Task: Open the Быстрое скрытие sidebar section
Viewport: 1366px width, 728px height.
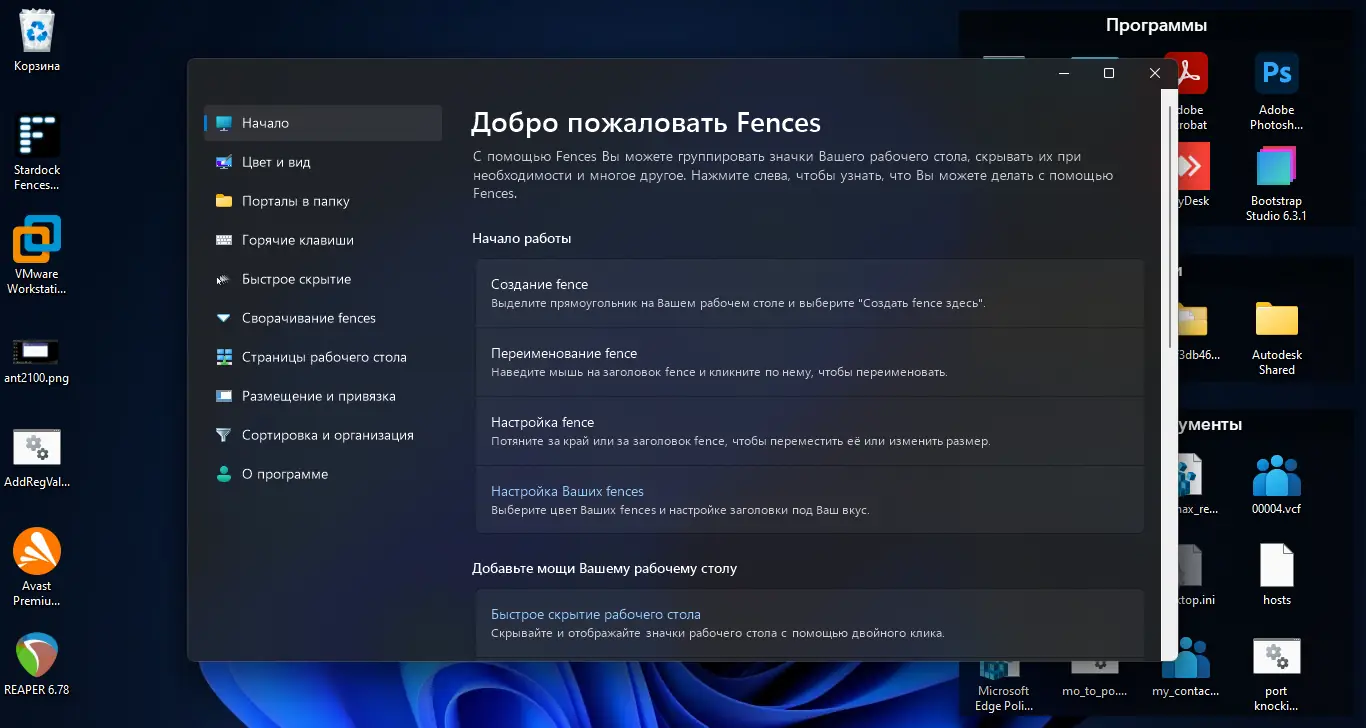Action: click(323, 279)
